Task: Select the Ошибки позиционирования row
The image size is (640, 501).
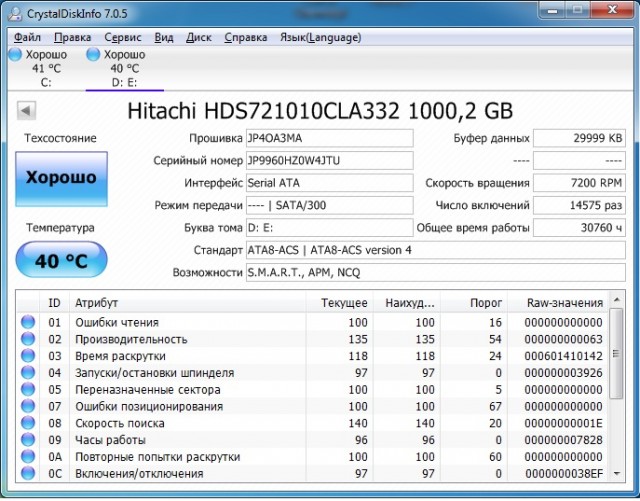Action: (x=313, y=406)
